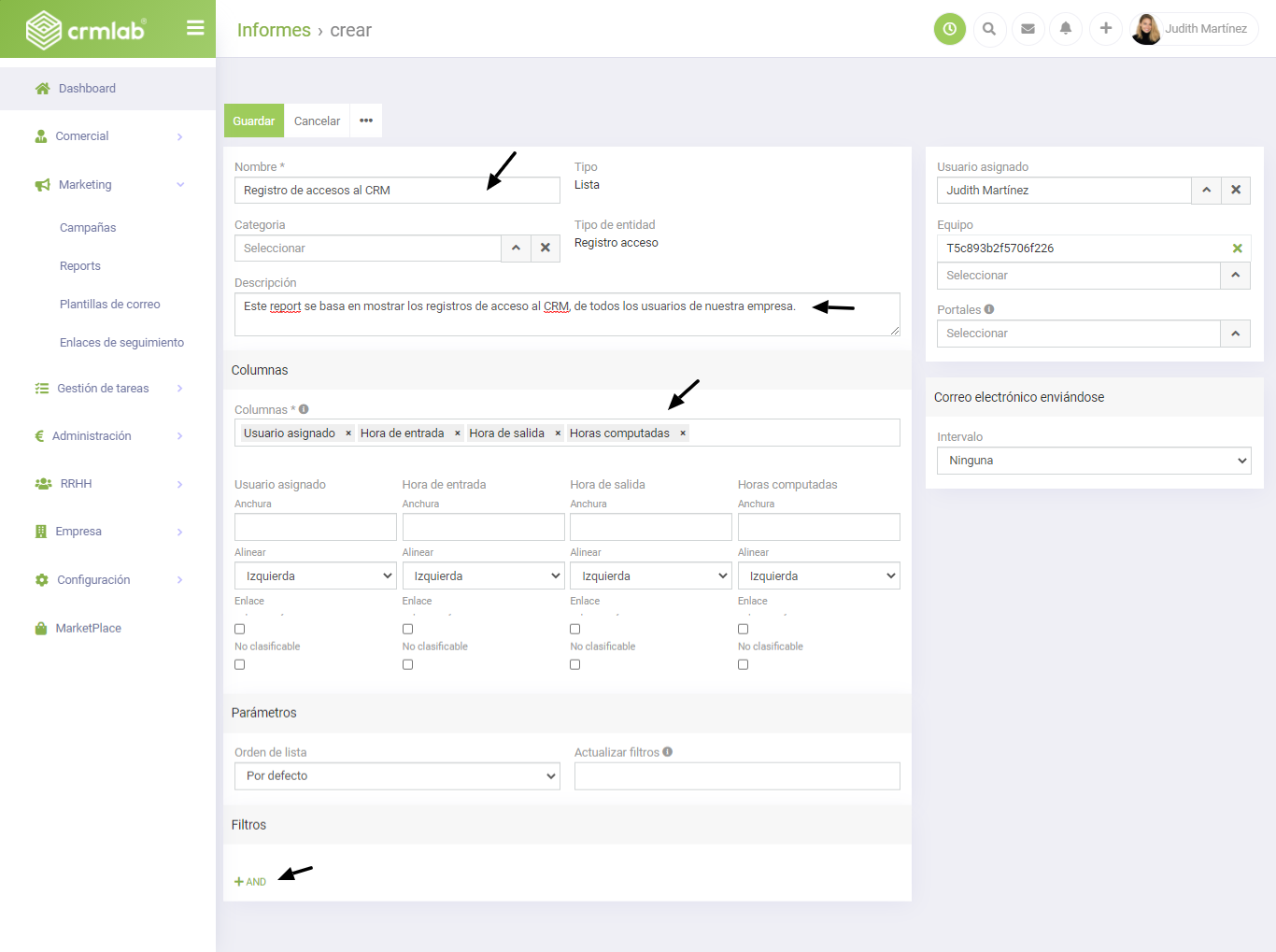Viewport: 1276px width, 952px height.
Task: Click the plus quick-create icon
Action: (1105, 29)
